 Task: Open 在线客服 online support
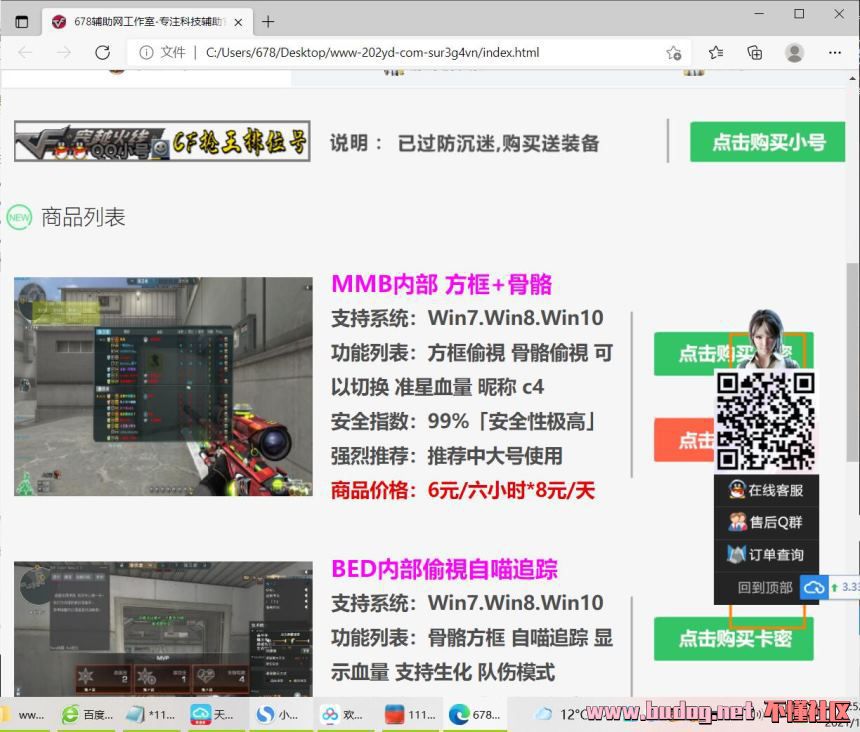[x=766, y=490]
